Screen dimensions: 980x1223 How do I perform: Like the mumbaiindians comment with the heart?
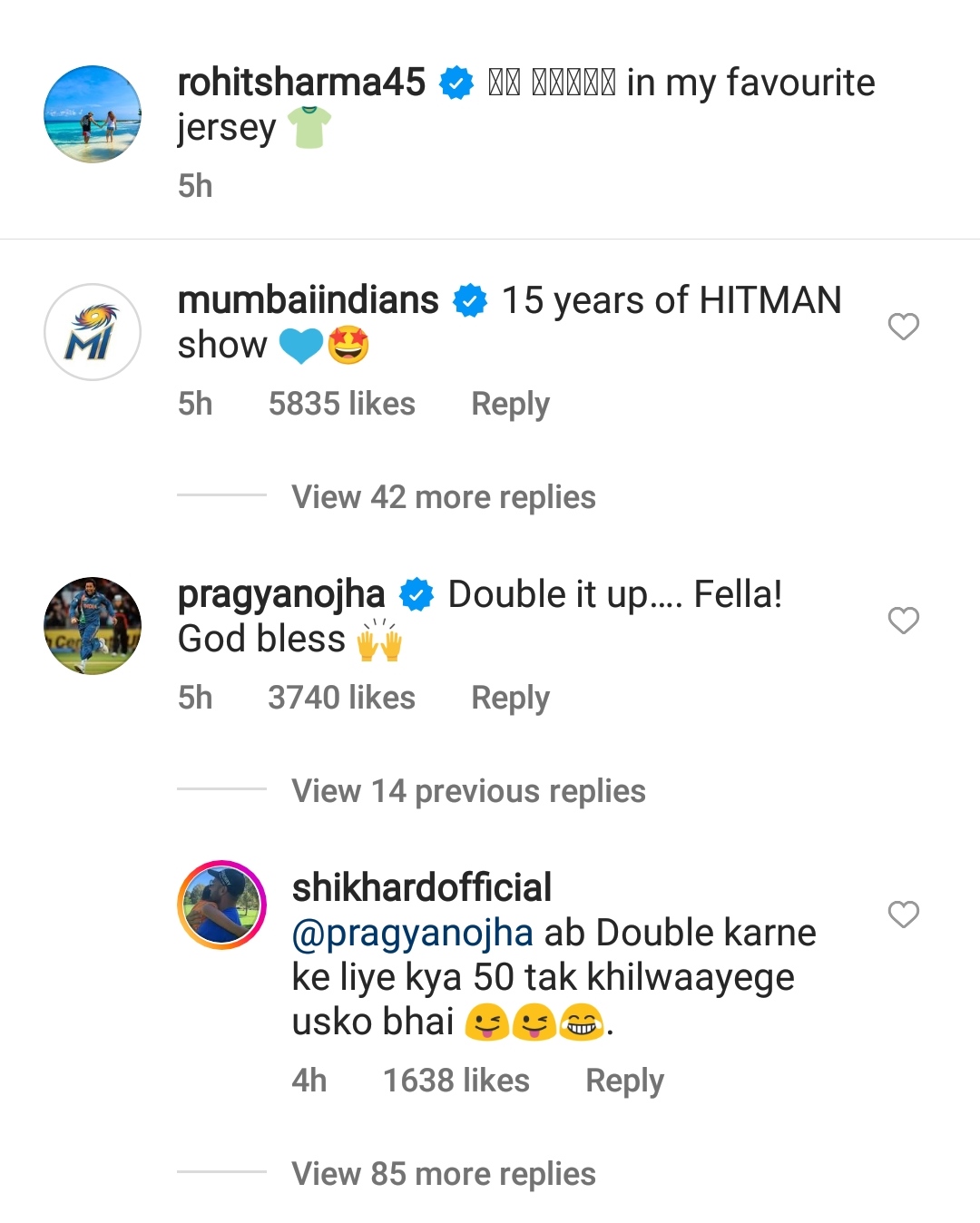903,327
